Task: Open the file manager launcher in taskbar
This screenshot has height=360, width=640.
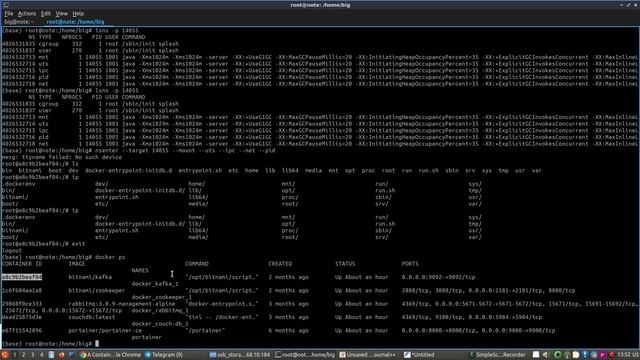Action: coord(51,355)
